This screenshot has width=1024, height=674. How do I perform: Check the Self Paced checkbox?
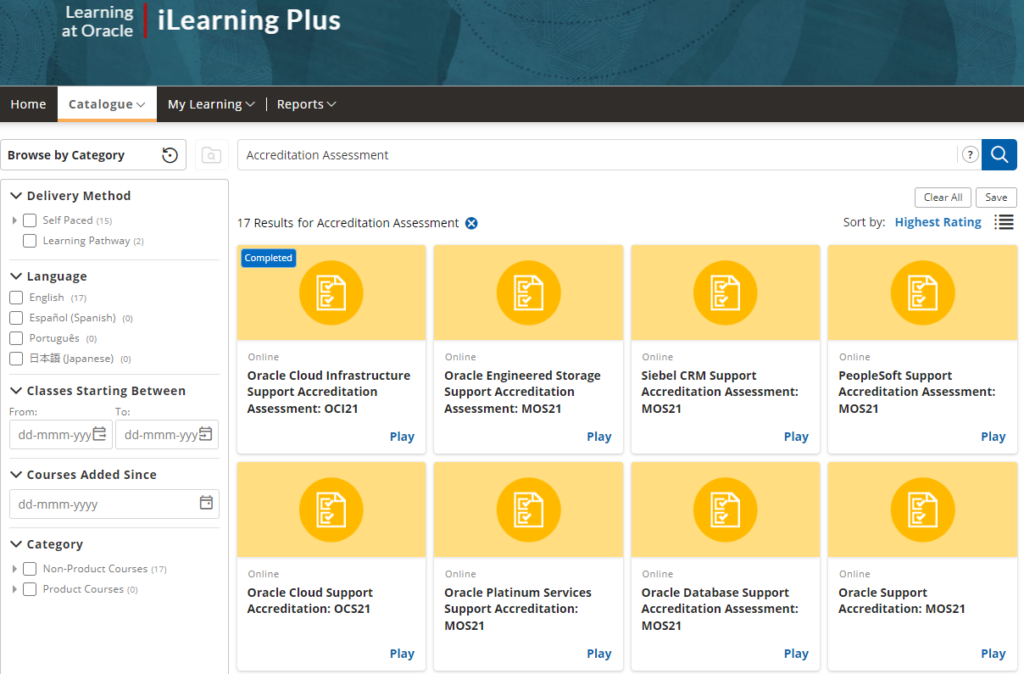tap(29, 220)
